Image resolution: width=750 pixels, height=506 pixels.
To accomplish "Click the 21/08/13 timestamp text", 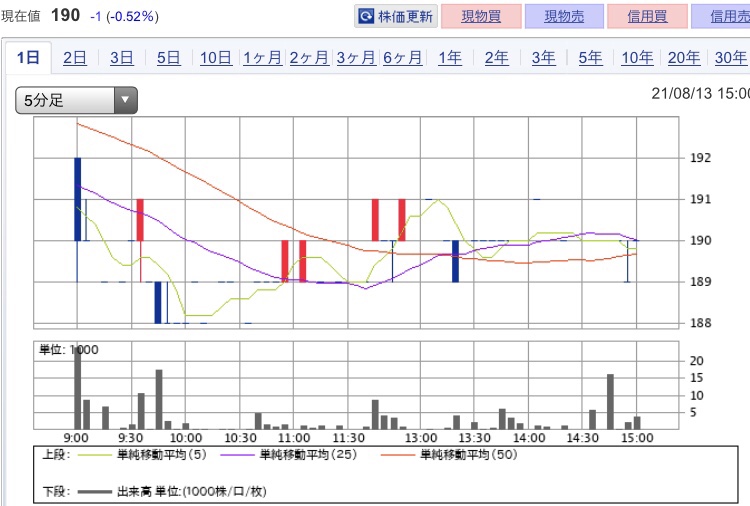I will click(x=701, y=93).
